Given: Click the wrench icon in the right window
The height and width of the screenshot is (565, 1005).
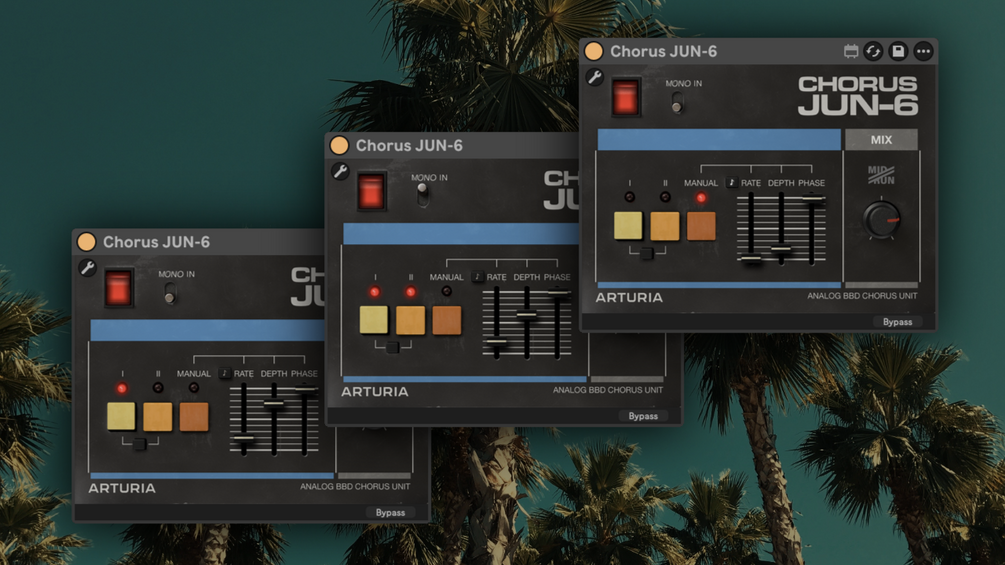Looking at the screenshot, I should pos(595,77).
